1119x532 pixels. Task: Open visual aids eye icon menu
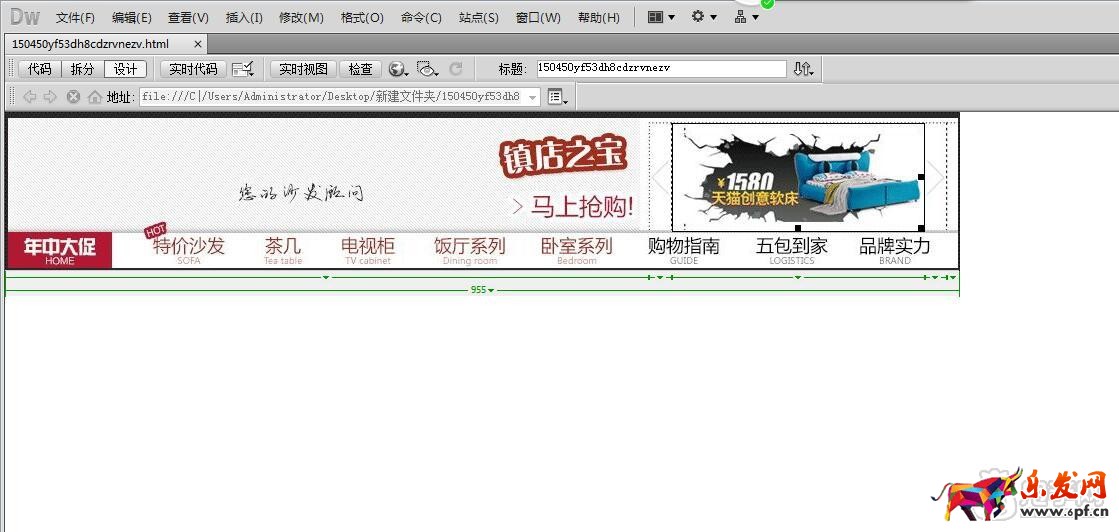coord(427,69)
